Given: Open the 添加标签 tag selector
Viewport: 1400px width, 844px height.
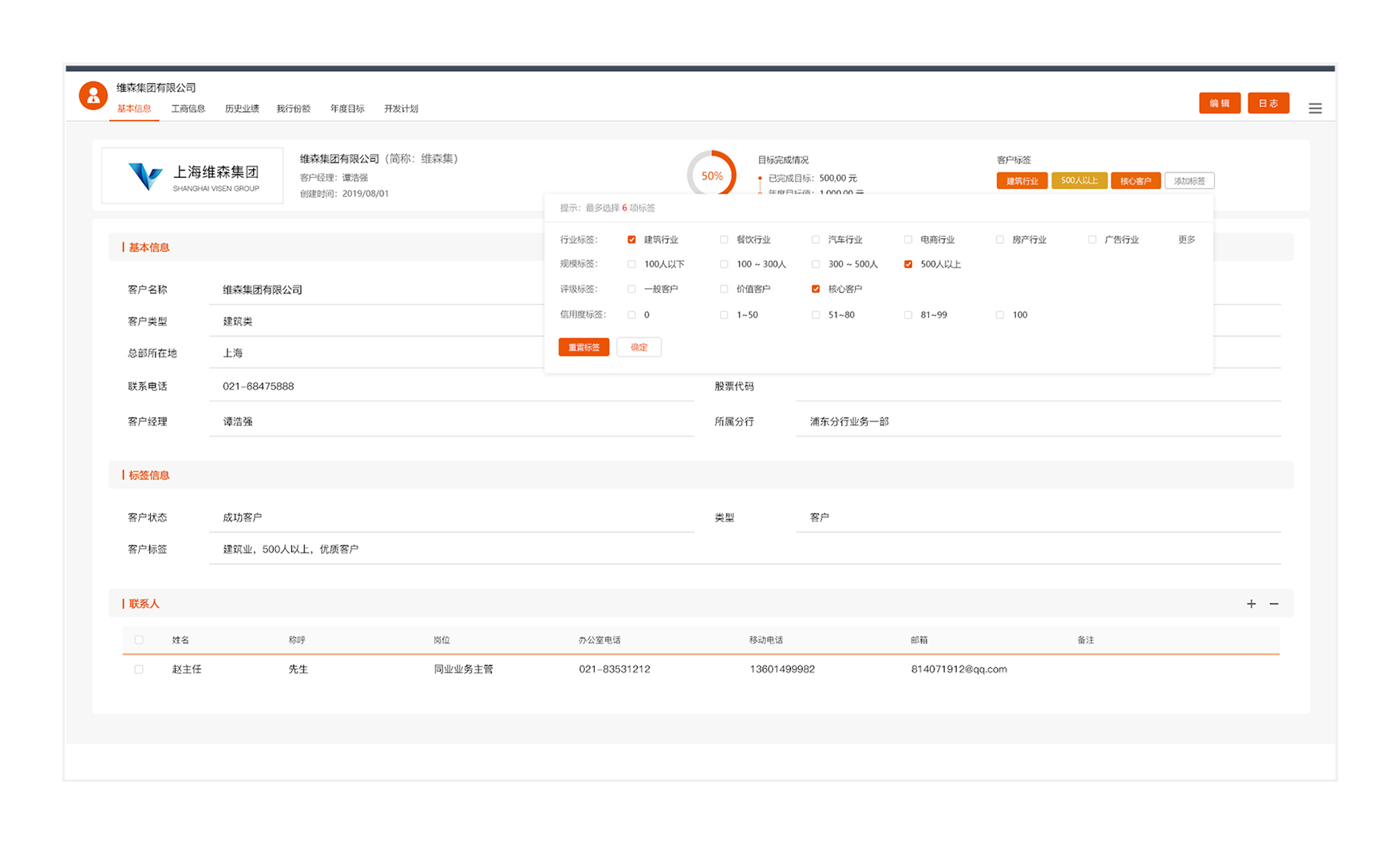Looking at the screenshot, I should point(1188,181).
